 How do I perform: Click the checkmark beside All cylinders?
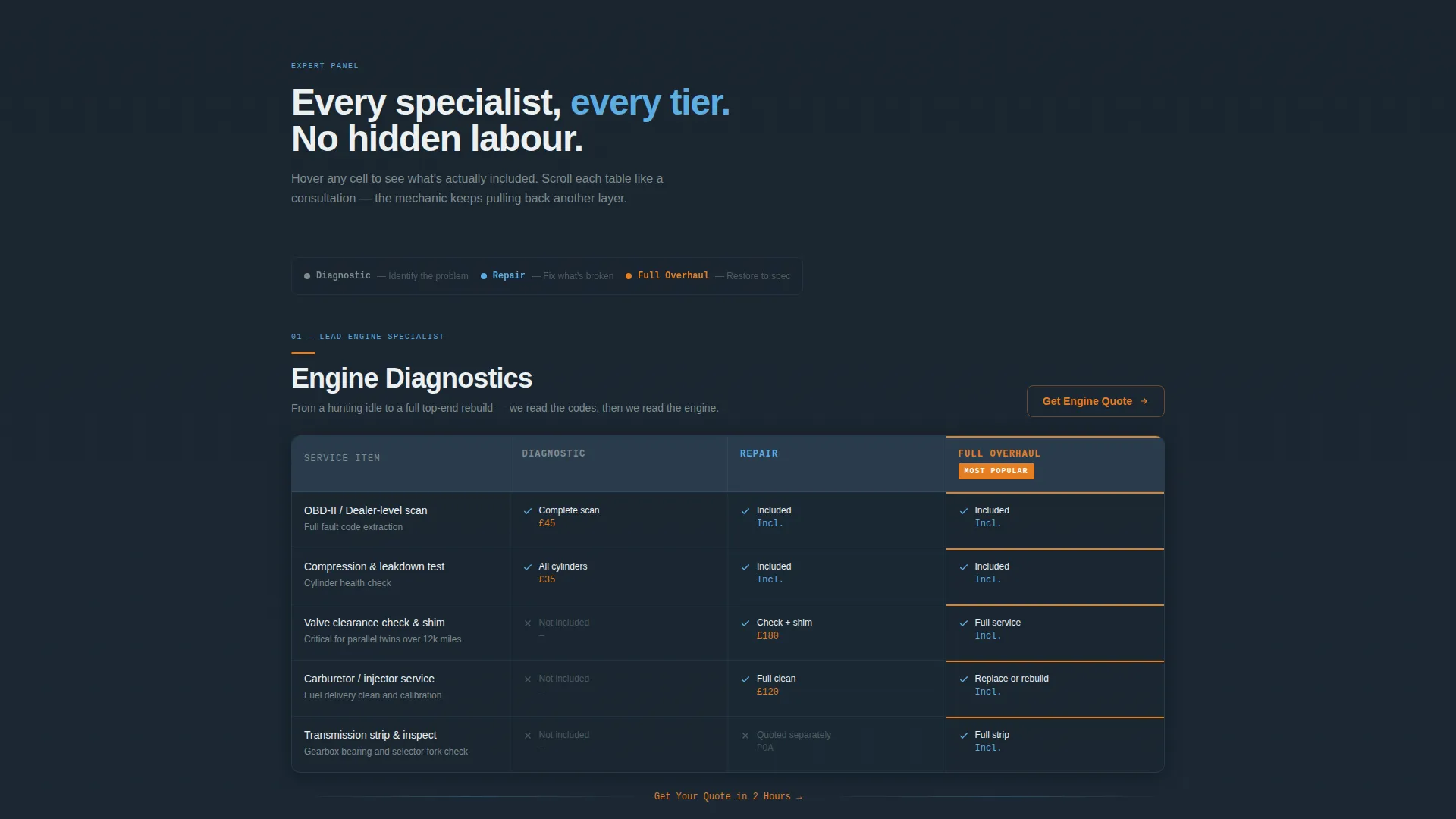(528, 567)
